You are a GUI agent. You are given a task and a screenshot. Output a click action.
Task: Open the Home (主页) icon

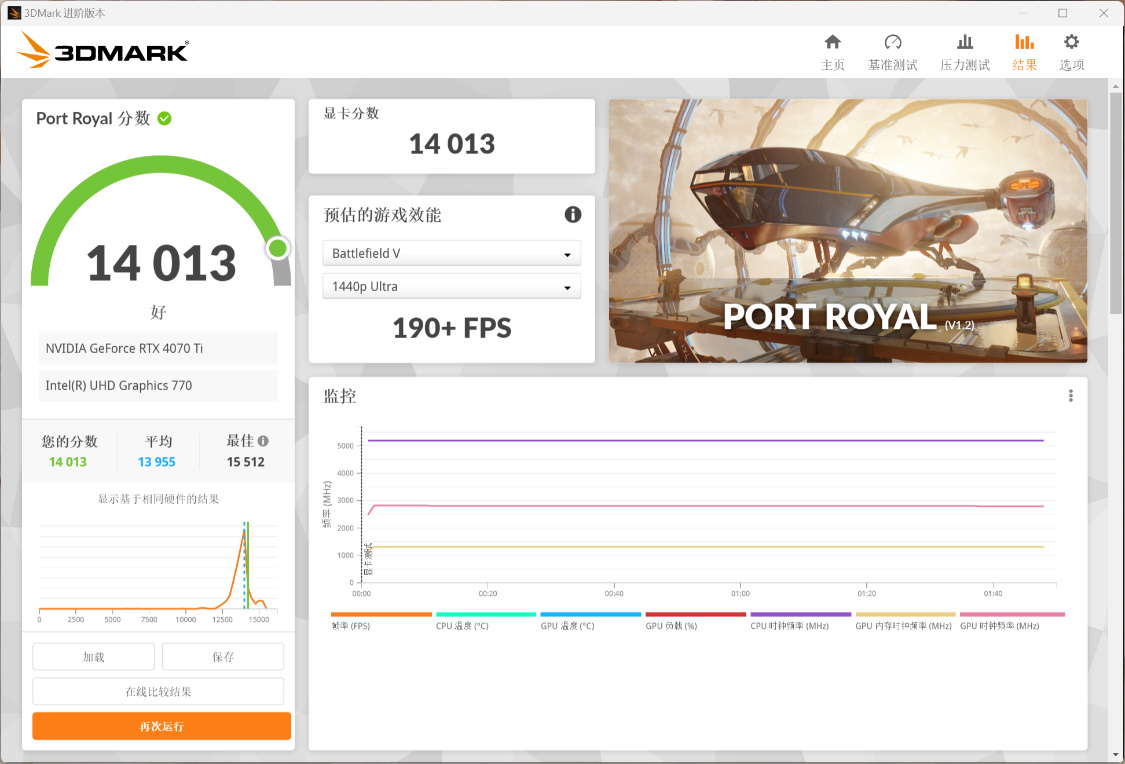832,42
